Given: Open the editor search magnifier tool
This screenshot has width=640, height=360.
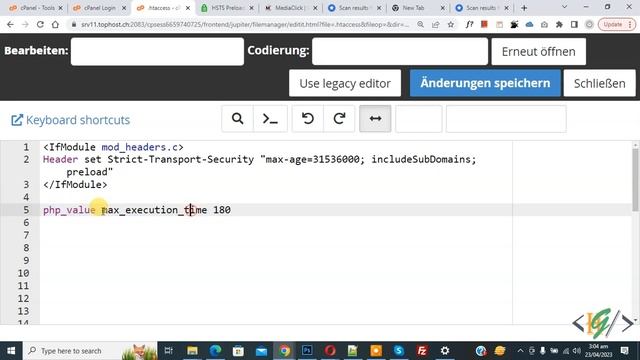Looking at the screenshot, I should pos(238,119).
